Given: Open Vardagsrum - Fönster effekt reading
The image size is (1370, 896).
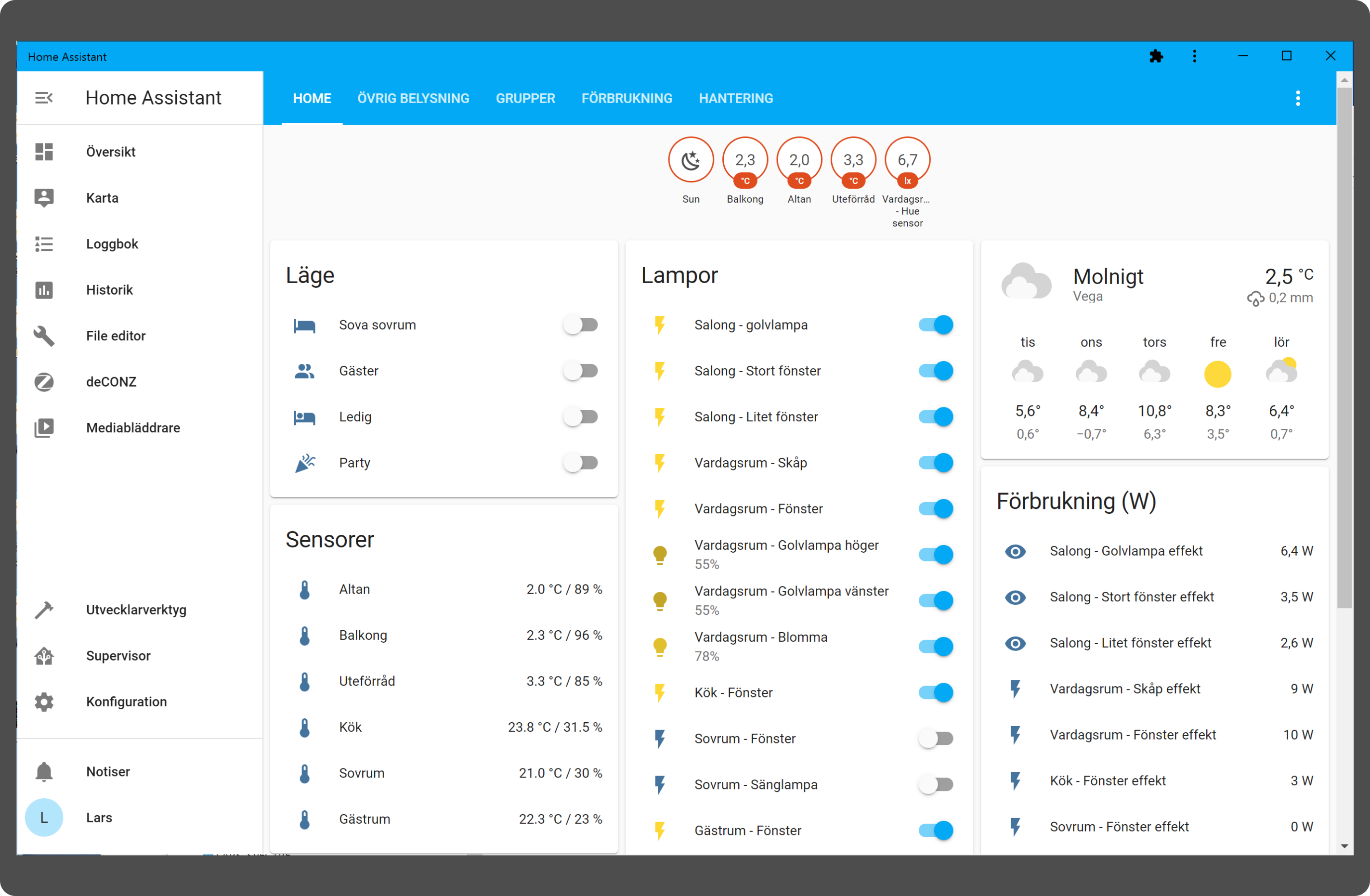Looking at the screenshot, I should tap(1154, 735).
